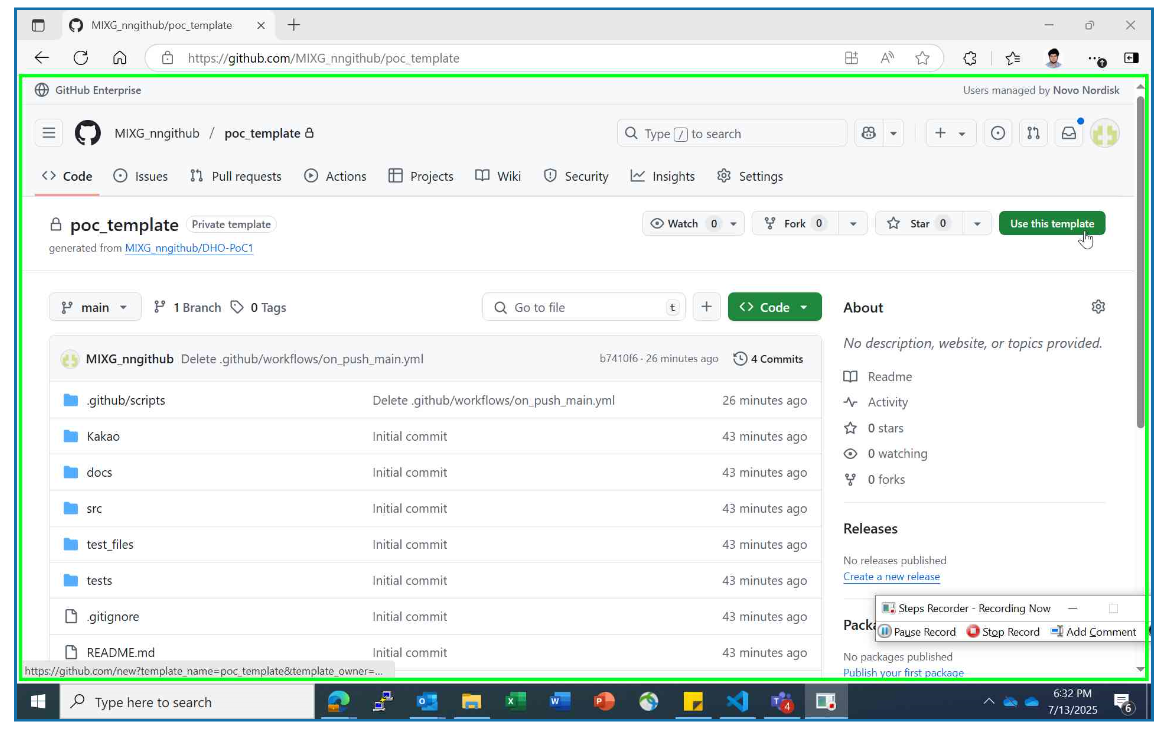Open the user profile avatar
This screenshot has height=733, width=1165.
tap(1105, 134)
